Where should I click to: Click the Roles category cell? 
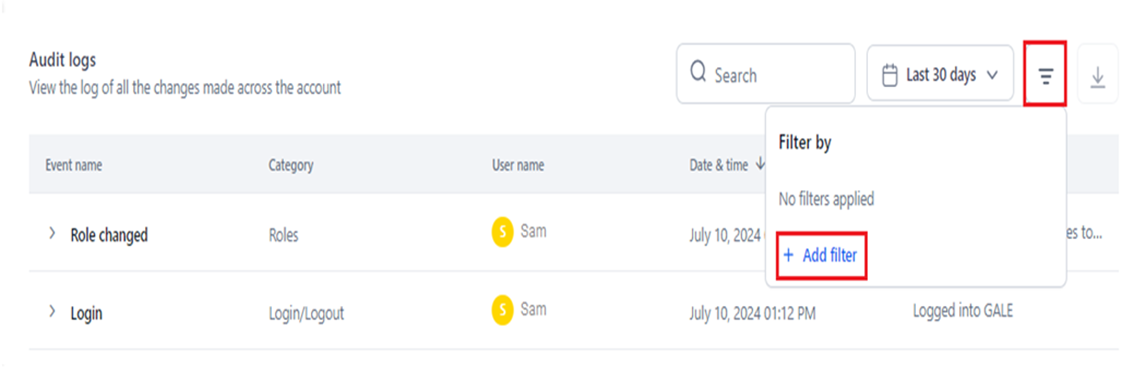click(x=284, y=234)
